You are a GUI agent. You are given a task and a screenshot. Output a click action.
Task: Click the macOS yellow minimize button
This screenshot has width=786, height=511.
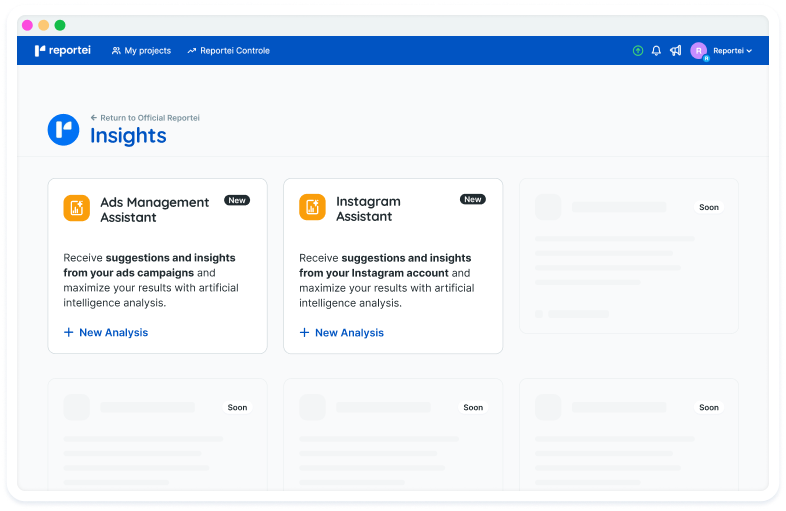44,25
